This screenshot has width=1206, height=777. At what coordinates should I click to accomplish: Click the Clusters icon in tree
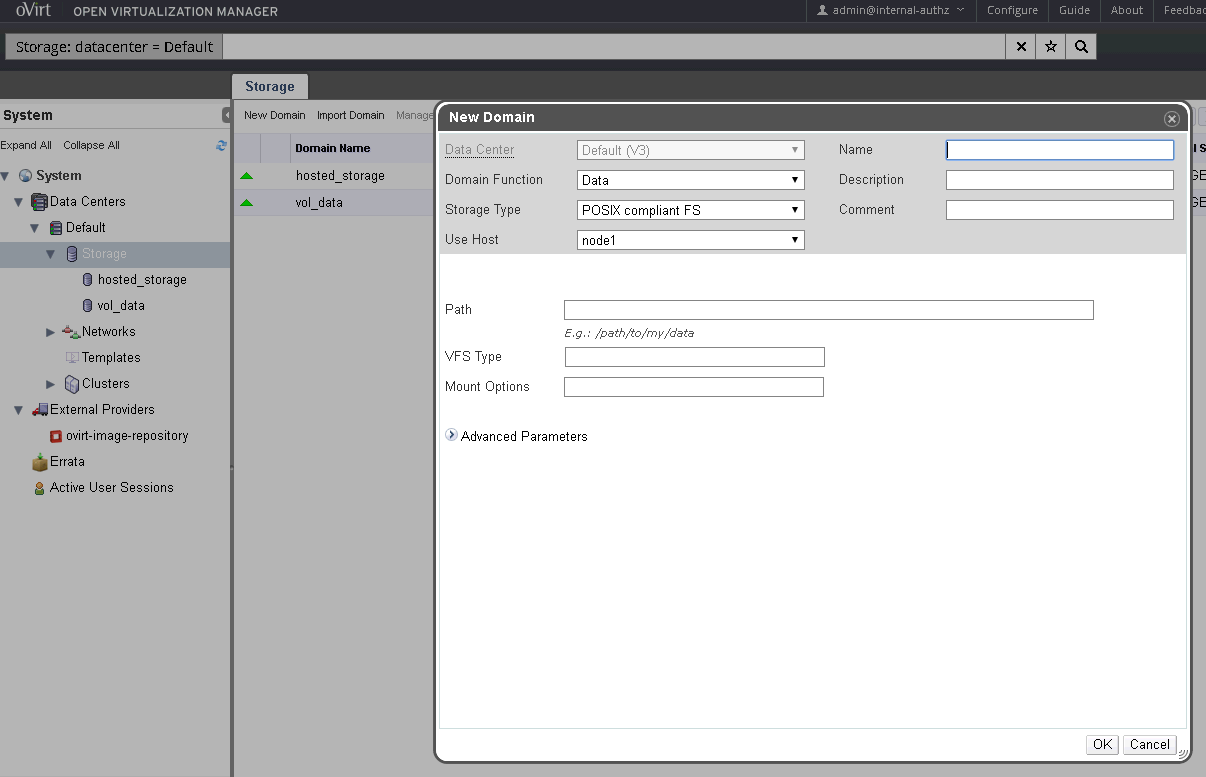72,384
